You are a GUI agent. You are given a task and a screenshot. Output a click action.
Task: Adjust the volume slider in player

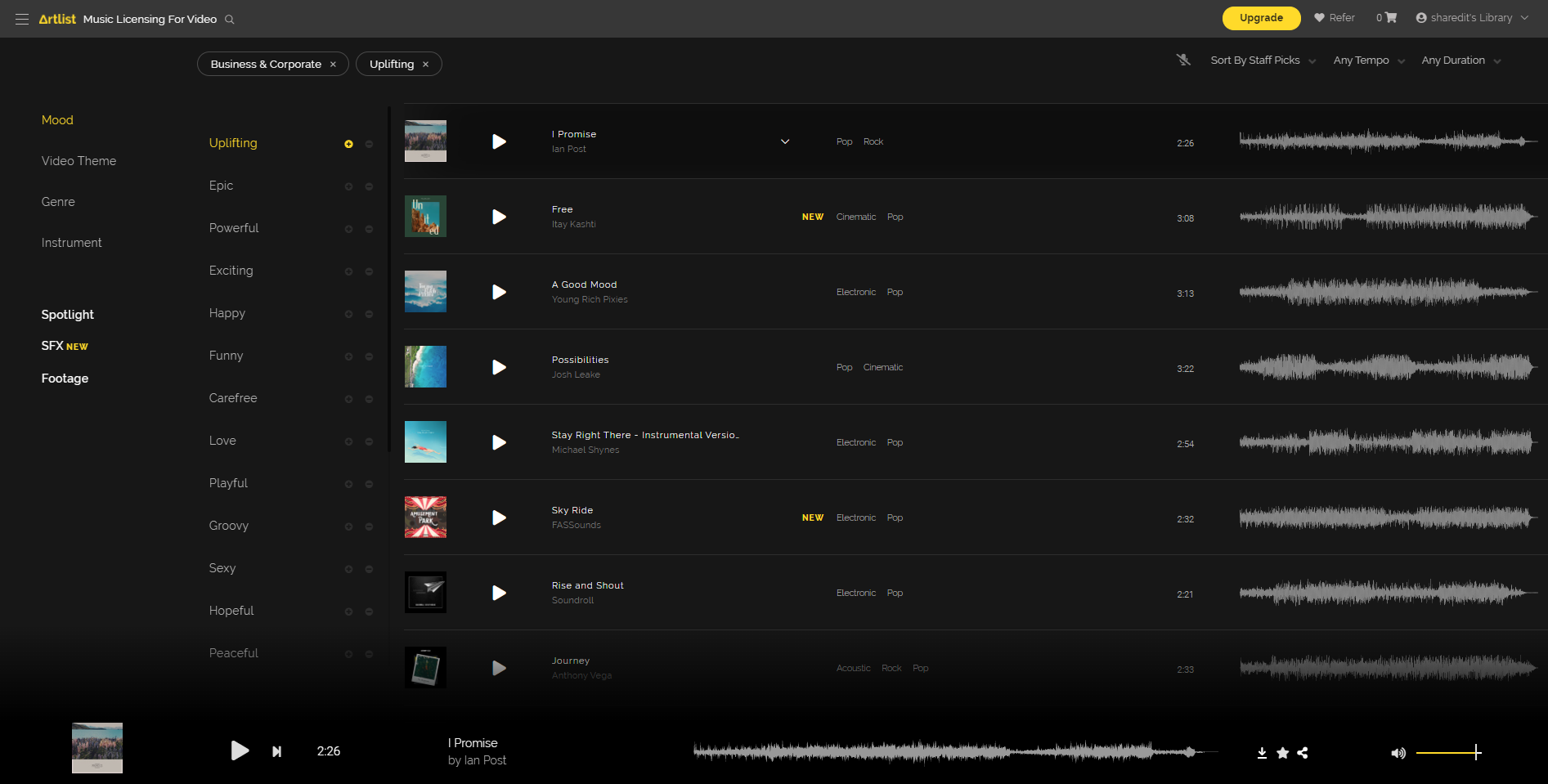pos(1448,753)
